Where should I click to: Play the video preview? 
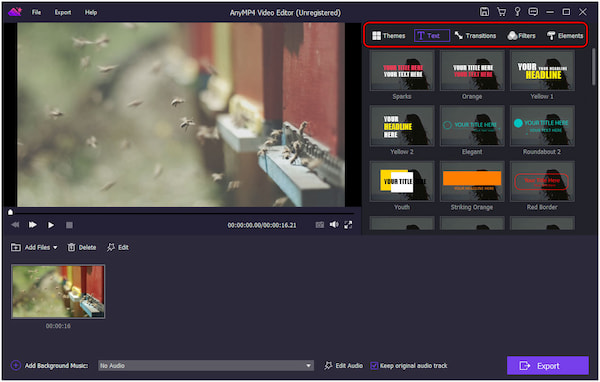51,225
